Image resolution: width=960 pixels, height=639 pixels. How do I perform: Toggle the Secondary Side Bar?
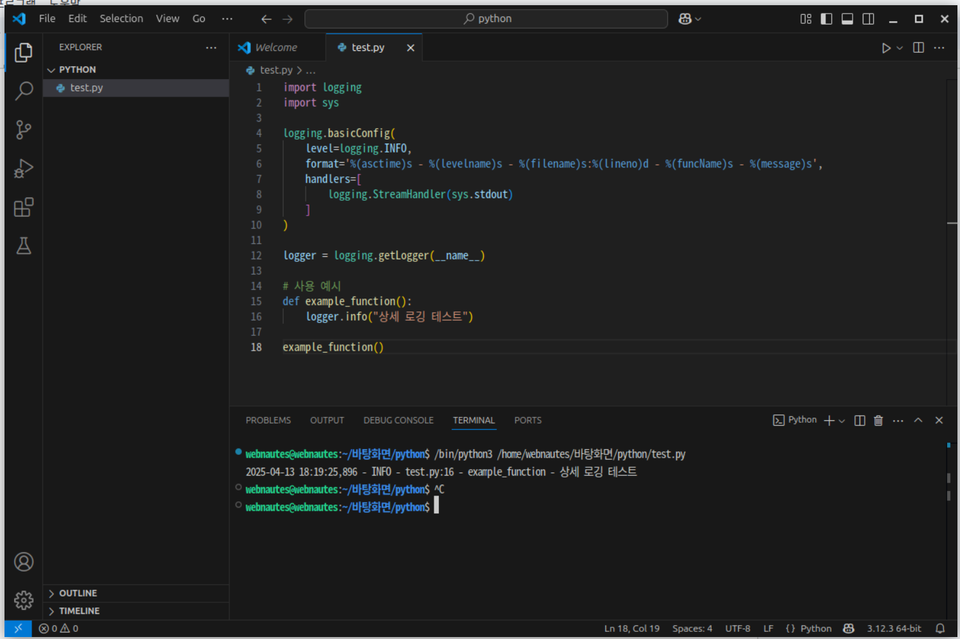coord(868,19)
